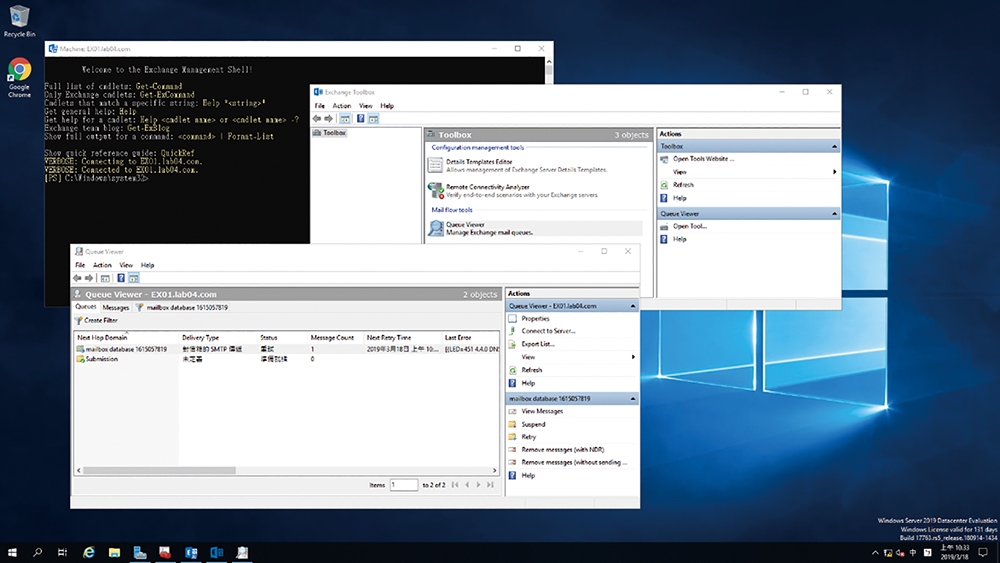Open Help menu in Exchange Toolbox
This screenshot has width=1000, height=563.
(x=387, y=106)
